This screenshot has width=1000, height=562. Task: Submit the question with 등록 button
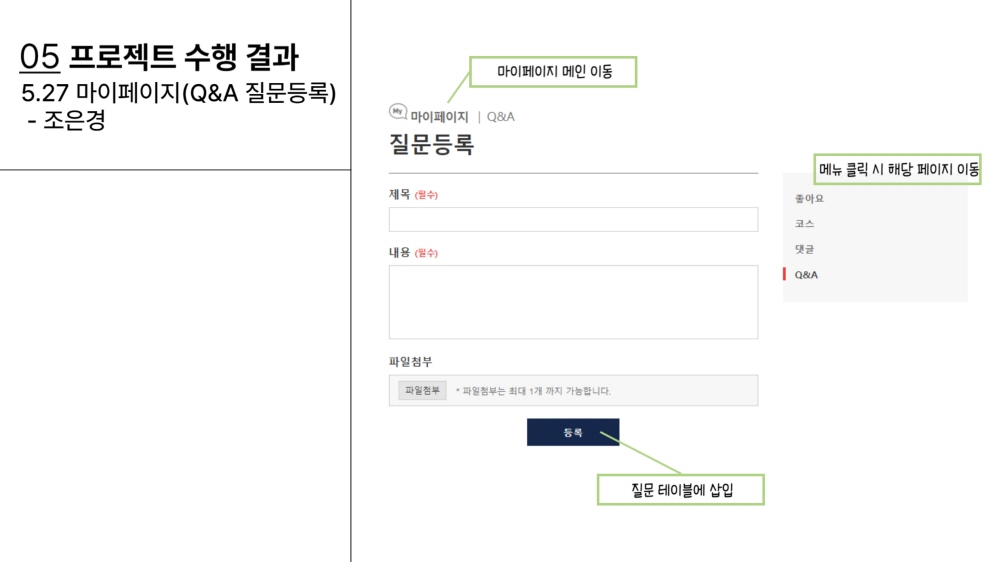573,433
